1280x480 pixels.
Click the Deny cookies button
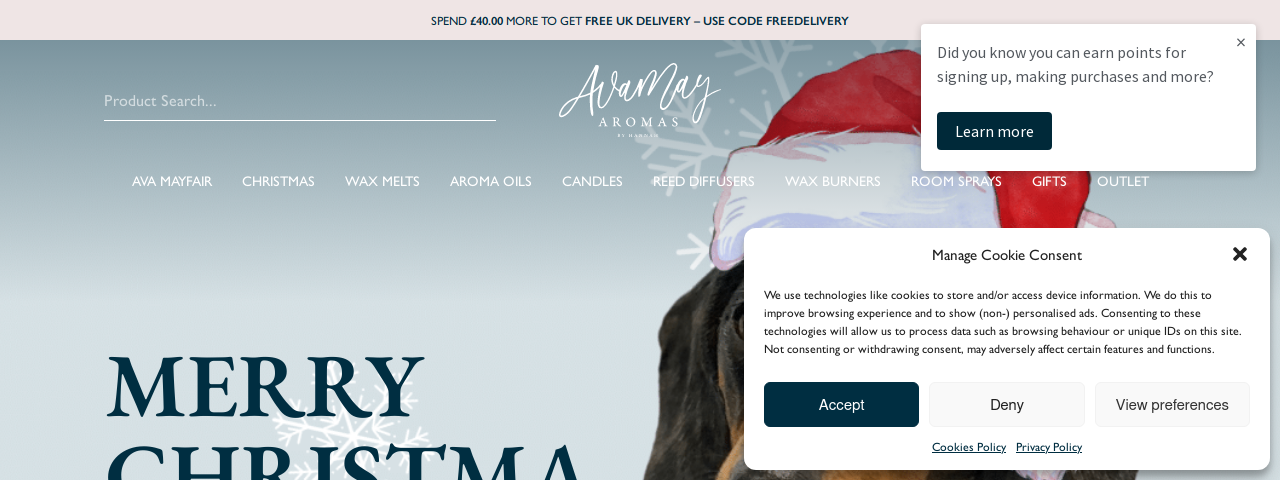(x=1007, y=405)
